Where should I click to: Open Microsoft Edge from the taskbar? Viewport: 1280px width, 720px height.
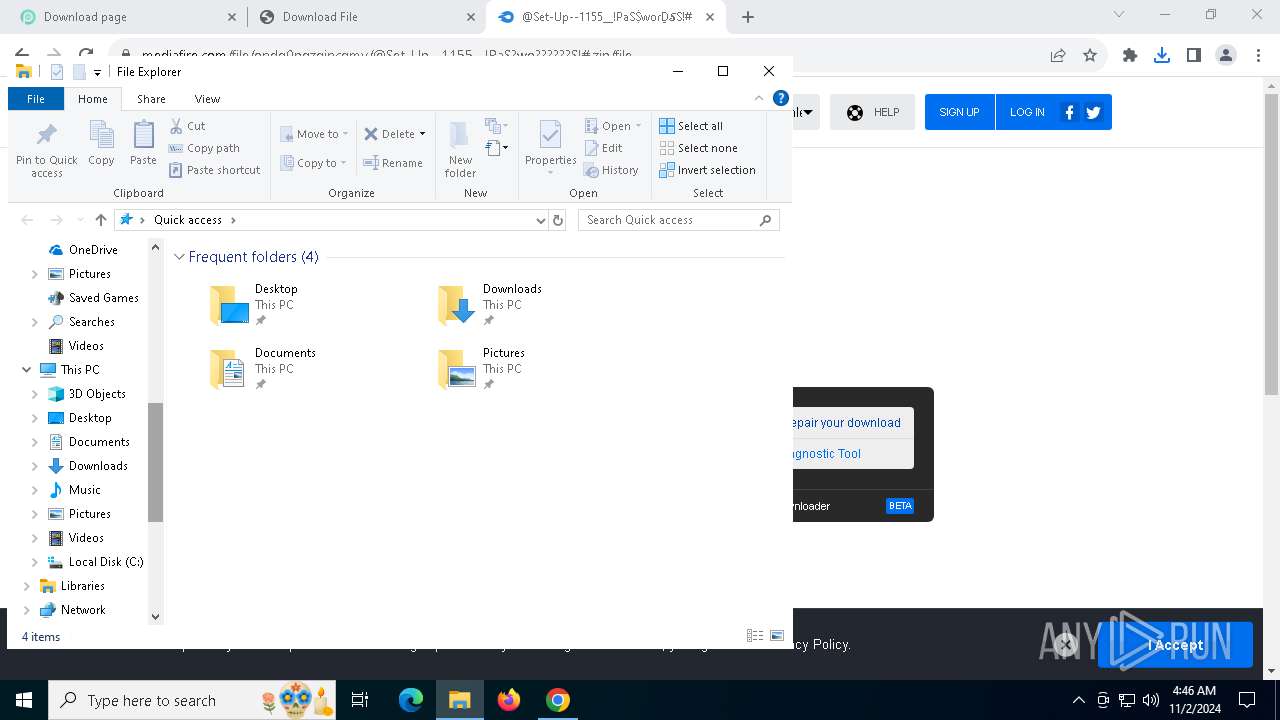(x=411, y=700)
